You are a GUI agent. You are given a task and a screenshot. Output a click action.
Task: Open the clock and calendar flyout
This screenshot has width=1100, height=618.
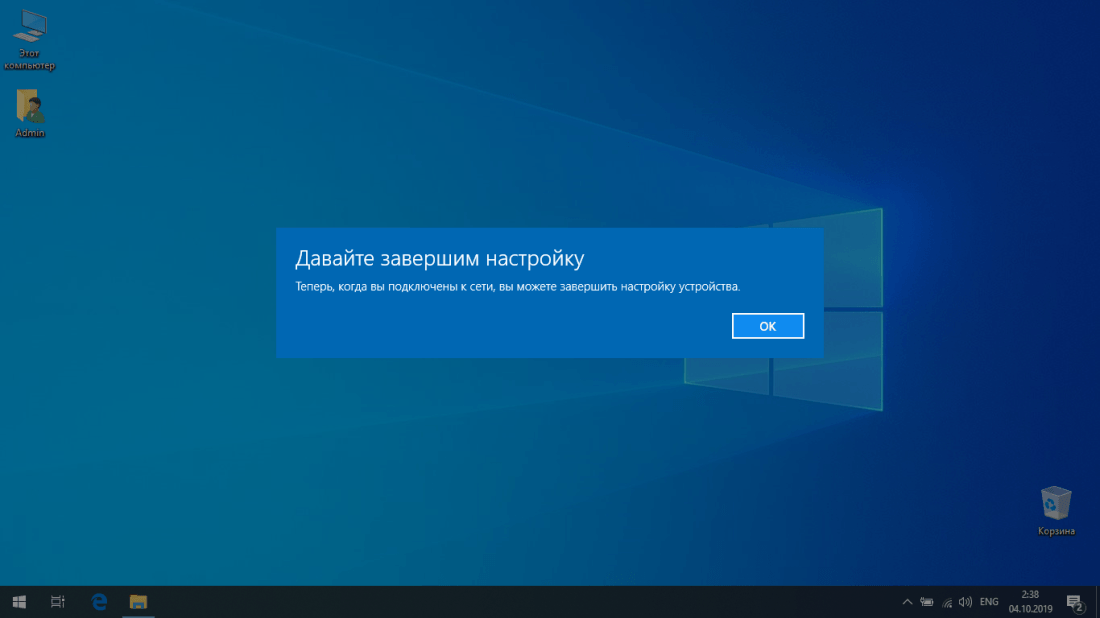click(1029, 602)
